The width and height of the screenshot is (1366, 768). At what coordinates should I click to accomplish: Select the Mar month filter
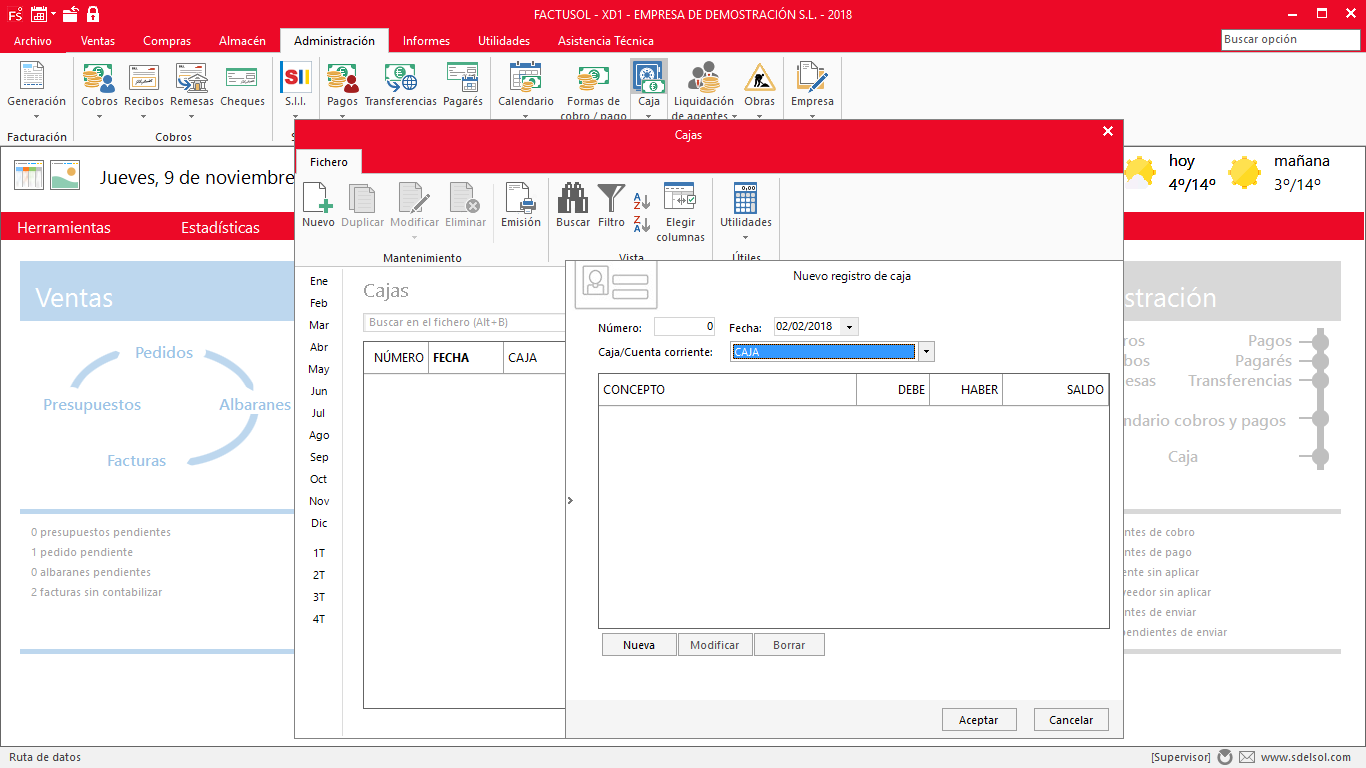tap(319, 325)
